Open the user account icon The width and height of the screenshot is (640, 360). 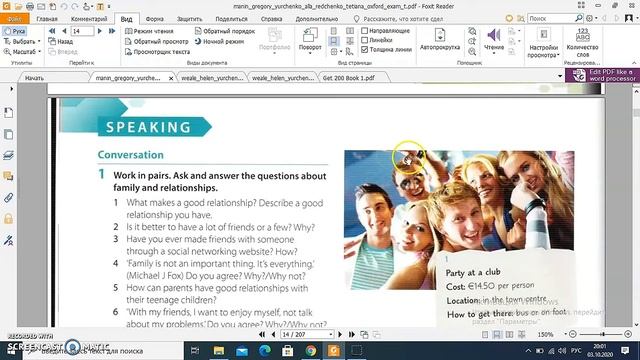click(629, 18)
